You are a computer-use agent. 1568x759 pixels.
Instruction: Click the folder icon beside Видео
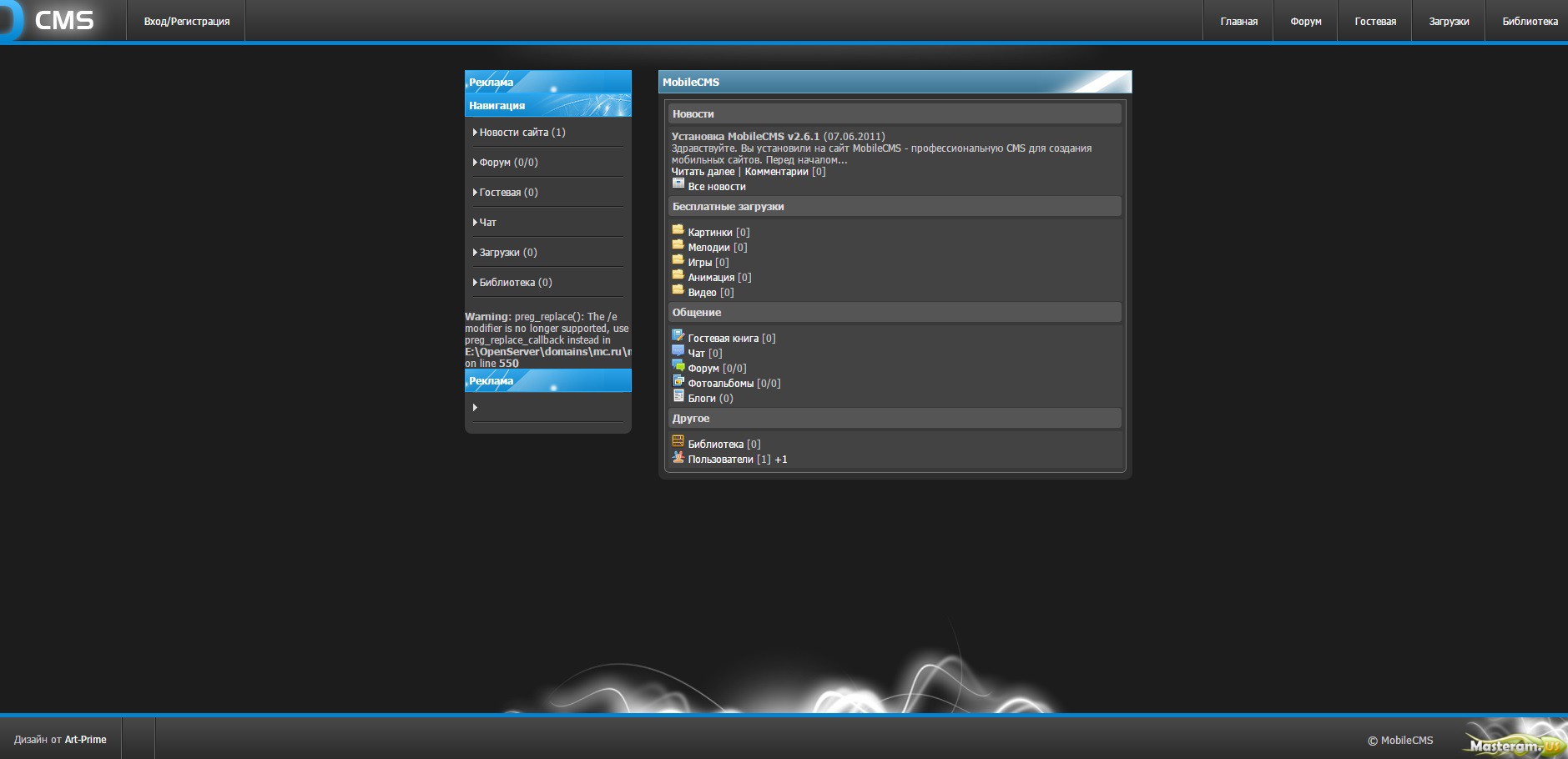[x=678, y=290]
